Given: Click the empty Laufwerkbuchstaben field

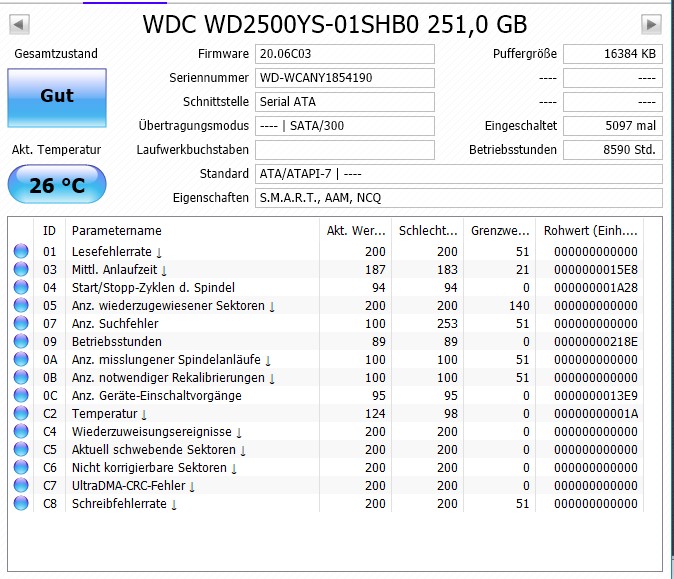Looking at the screenshot, I should [345, 150].
